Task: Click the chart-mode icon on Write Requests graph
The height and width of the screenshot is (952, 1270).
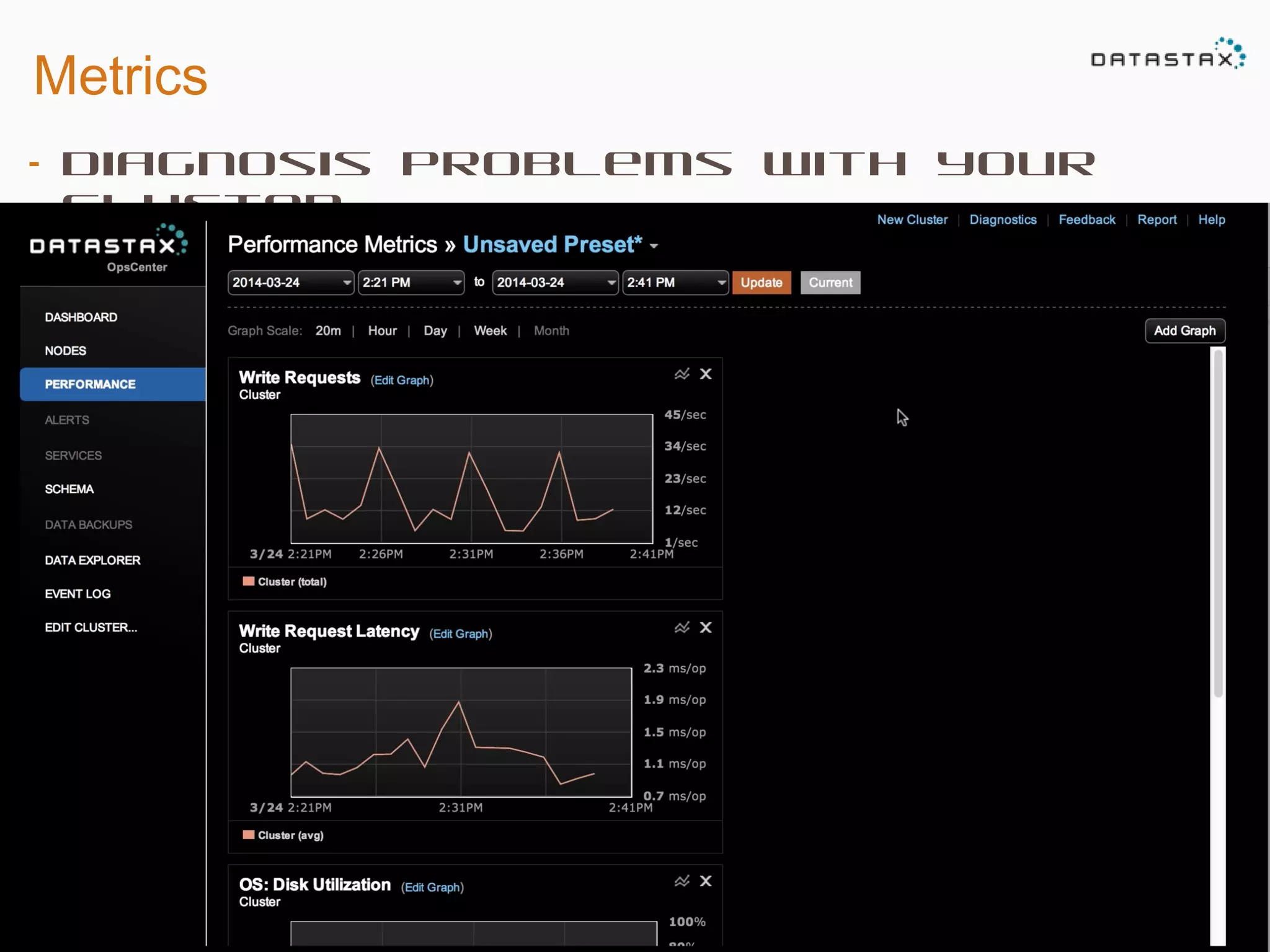Action: point(682,374)
